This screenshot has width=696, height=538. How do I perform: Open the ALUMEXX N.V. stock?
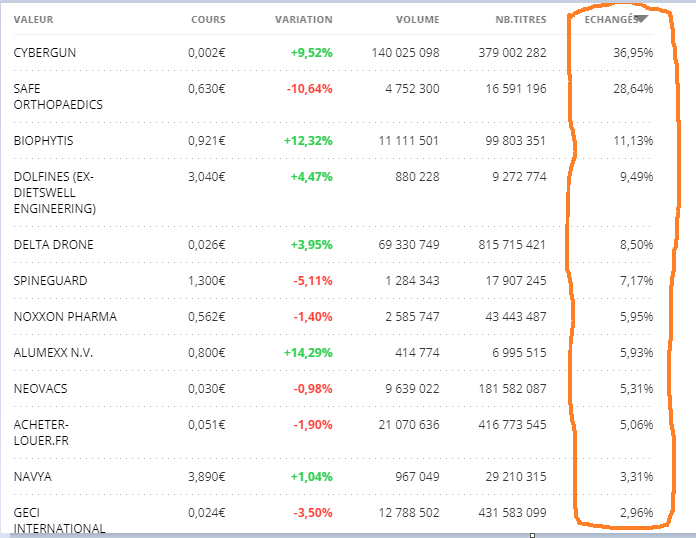coord(53,352)
